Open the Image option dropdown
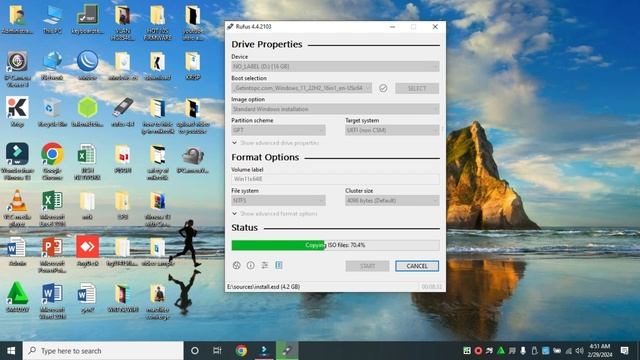Screen dimensions: 640x360 coord(335,109)
